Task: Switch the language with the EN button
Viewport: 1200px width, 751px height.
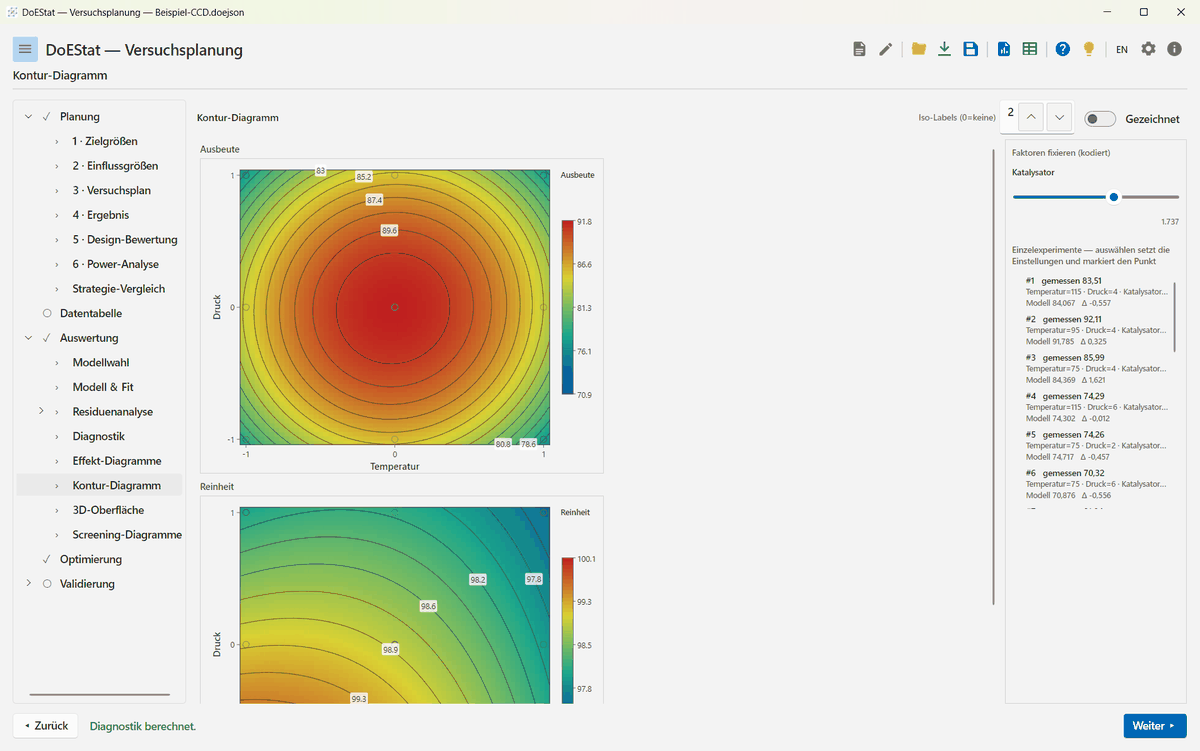Action: (x=1122, y=49)
